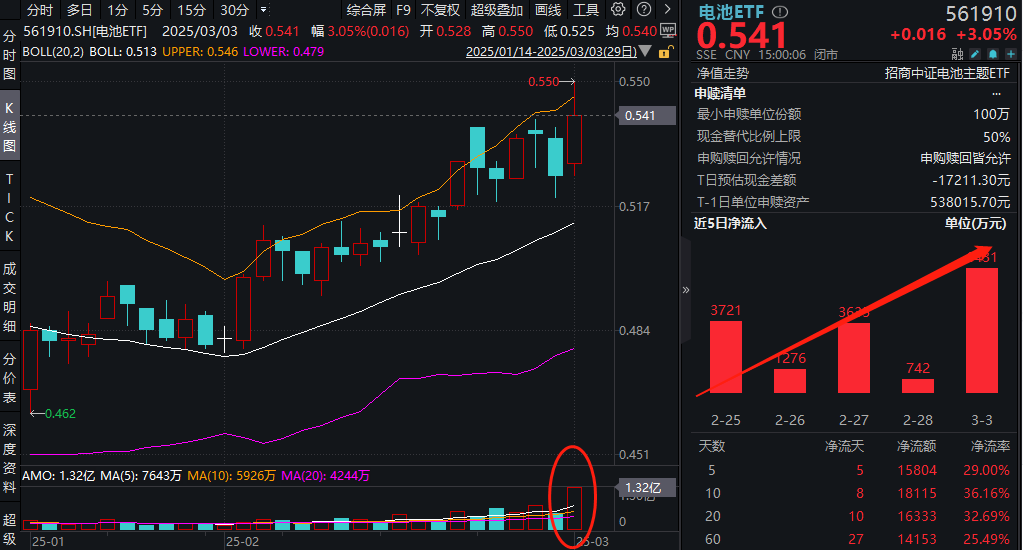Click the 1.32亿 volume axis marker
The width and height of the screenshot is (1023, 550).
point(646,488)
